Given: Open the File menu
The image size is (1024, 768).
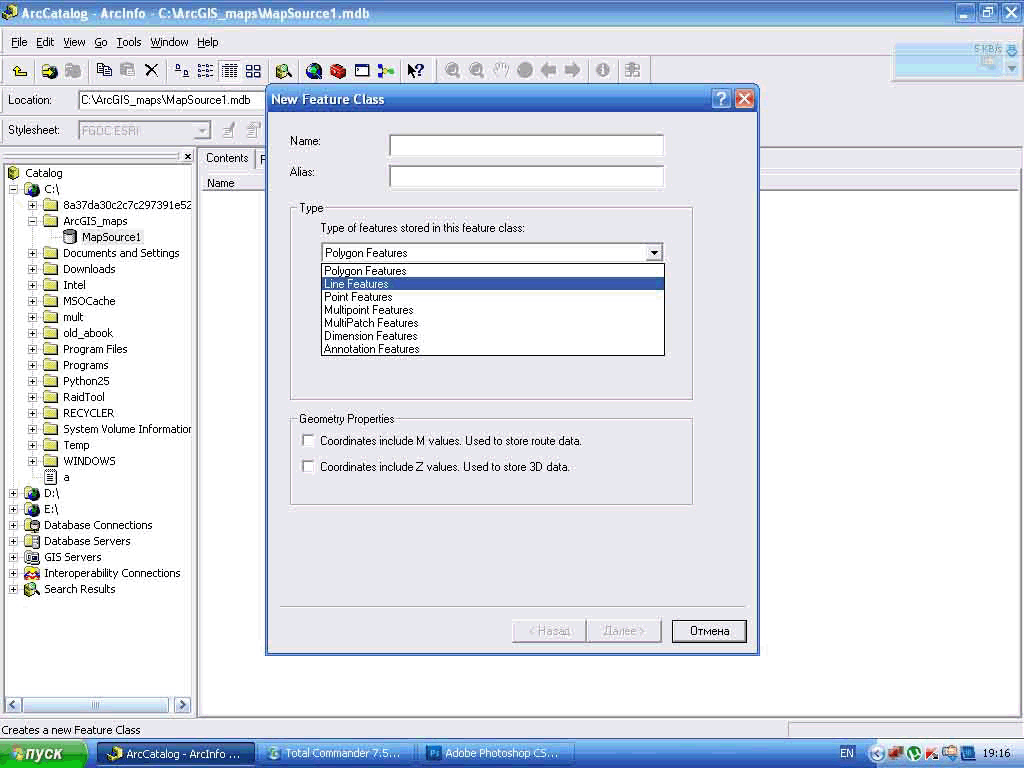Looking at the screenshot, I should (19, 42).
